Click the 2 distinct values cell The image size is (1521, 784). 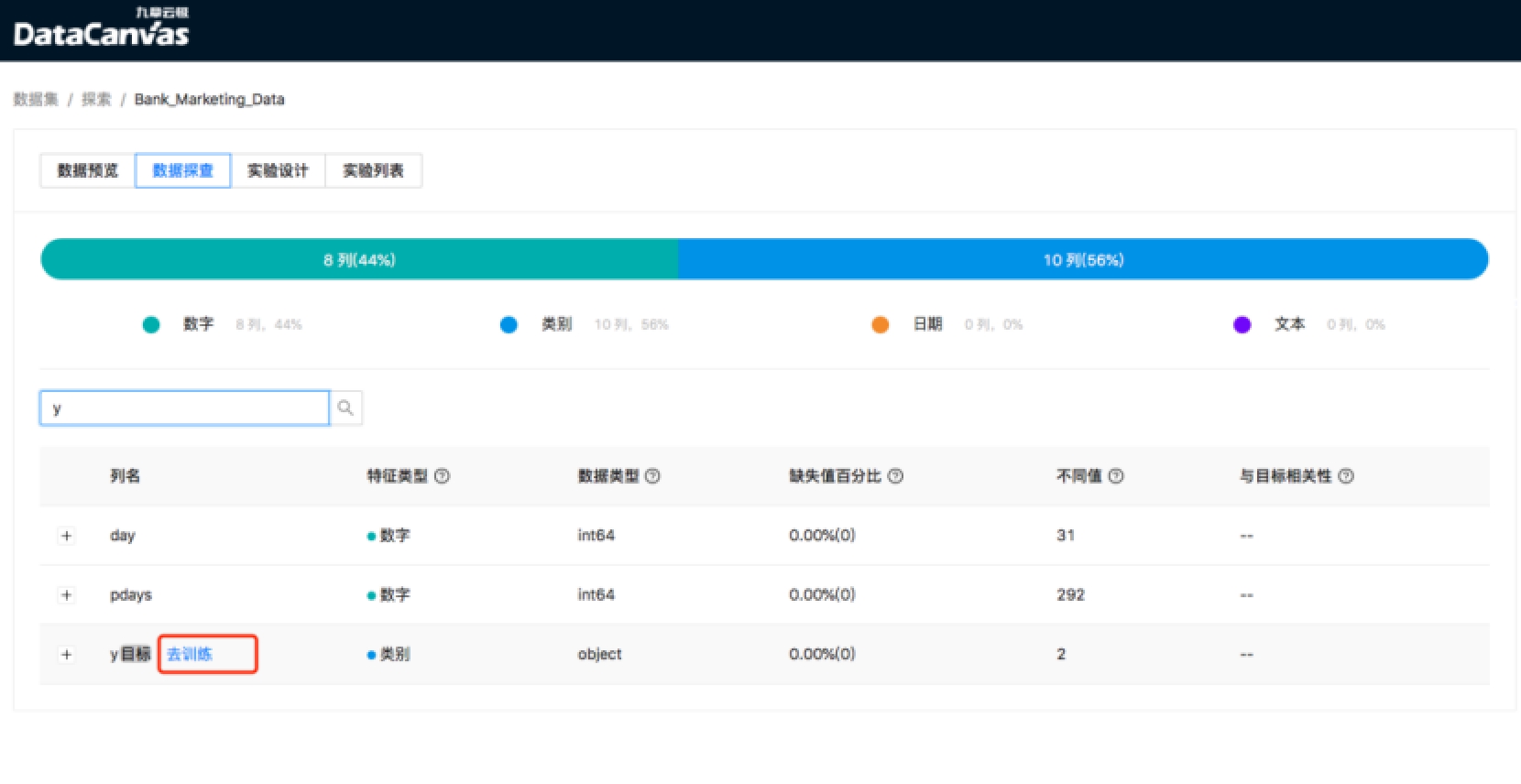[1061, 654]
